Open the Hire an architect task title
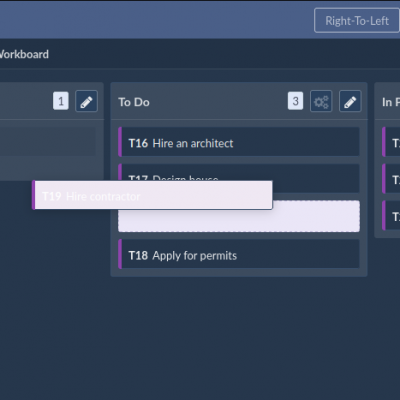This screenshot has height=400, width=400. point(193,143)
